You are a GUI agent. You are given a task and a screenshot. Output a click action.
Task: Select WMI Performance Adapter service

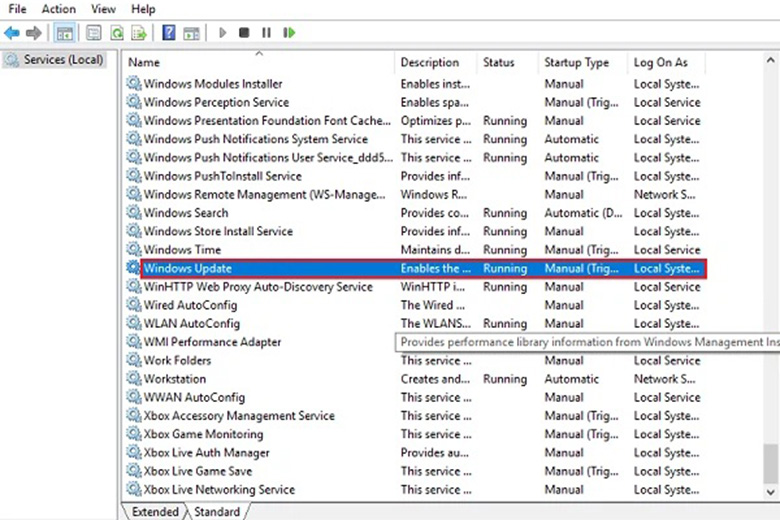pyautogui.click(x=212, y=342)
